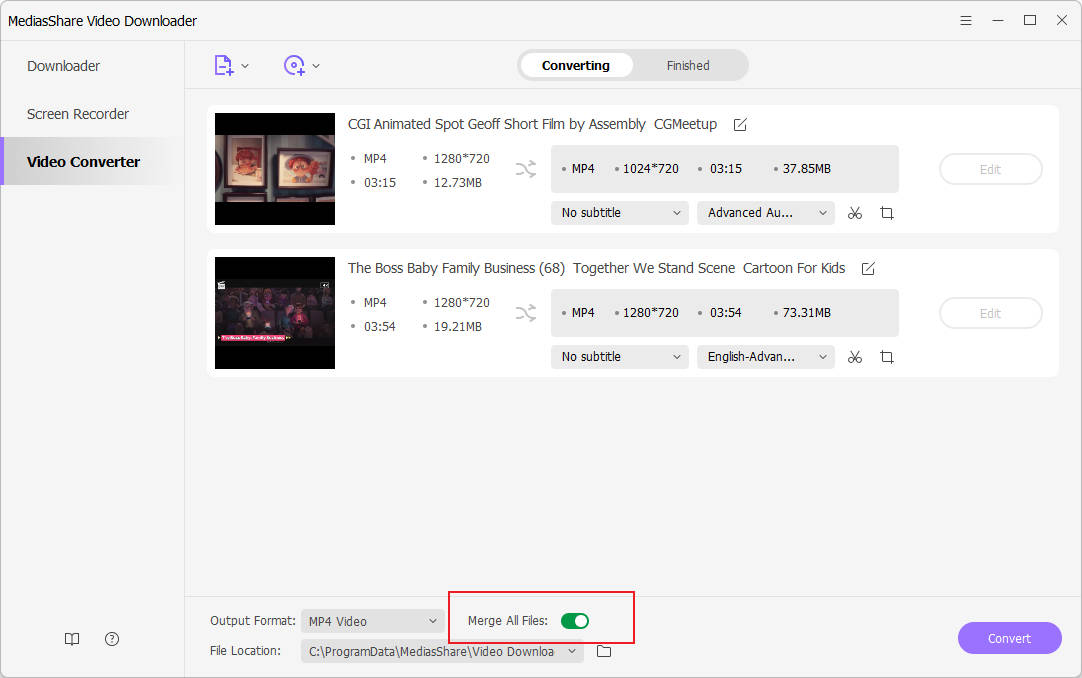Click the help question mark icon
The width and height of the screenshot is (1082, 678).
point(112,639)
